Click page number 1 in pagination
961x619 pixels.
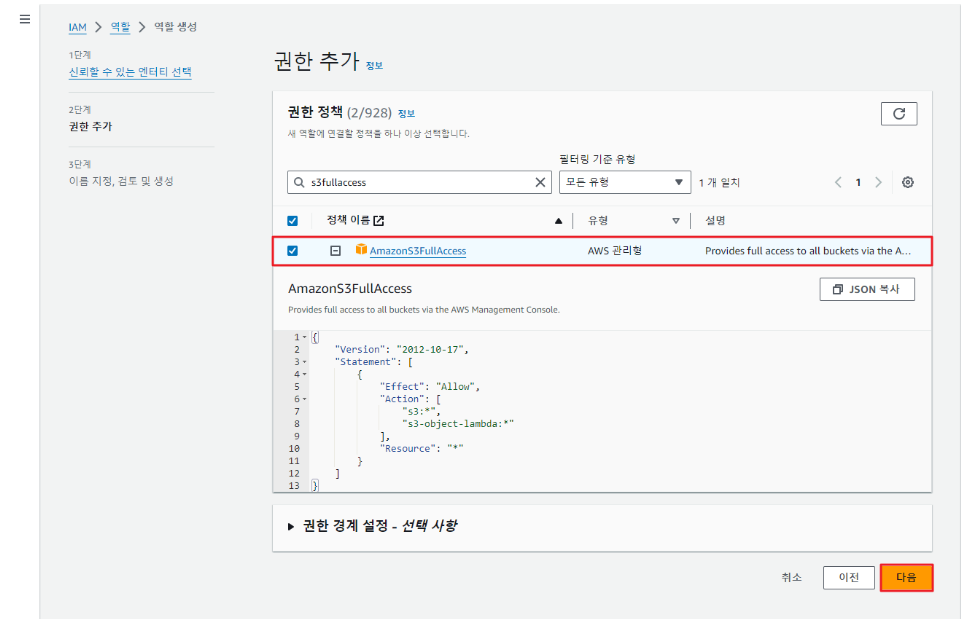tap(858, 182)
